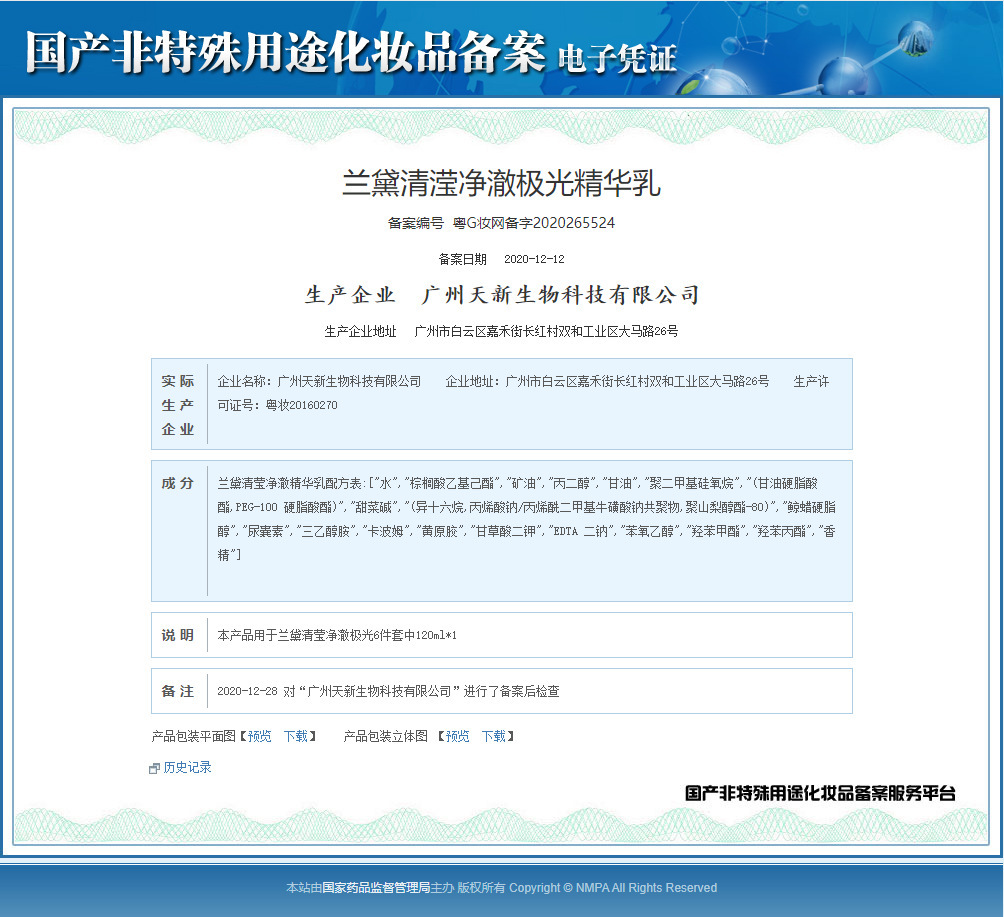1004x917 pixels.
Task: Click the 备注 remarks label
Action: (x=177, y=691)
